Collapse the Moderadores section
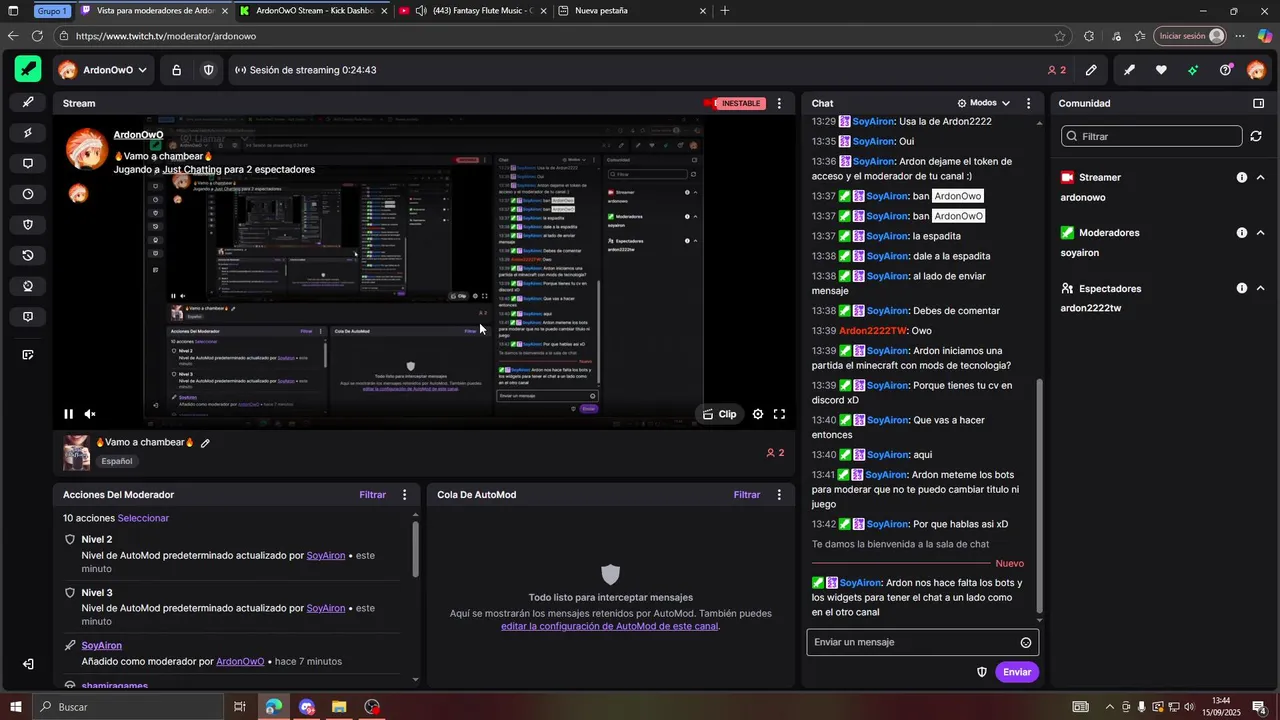 click(x=1260, y=233)
